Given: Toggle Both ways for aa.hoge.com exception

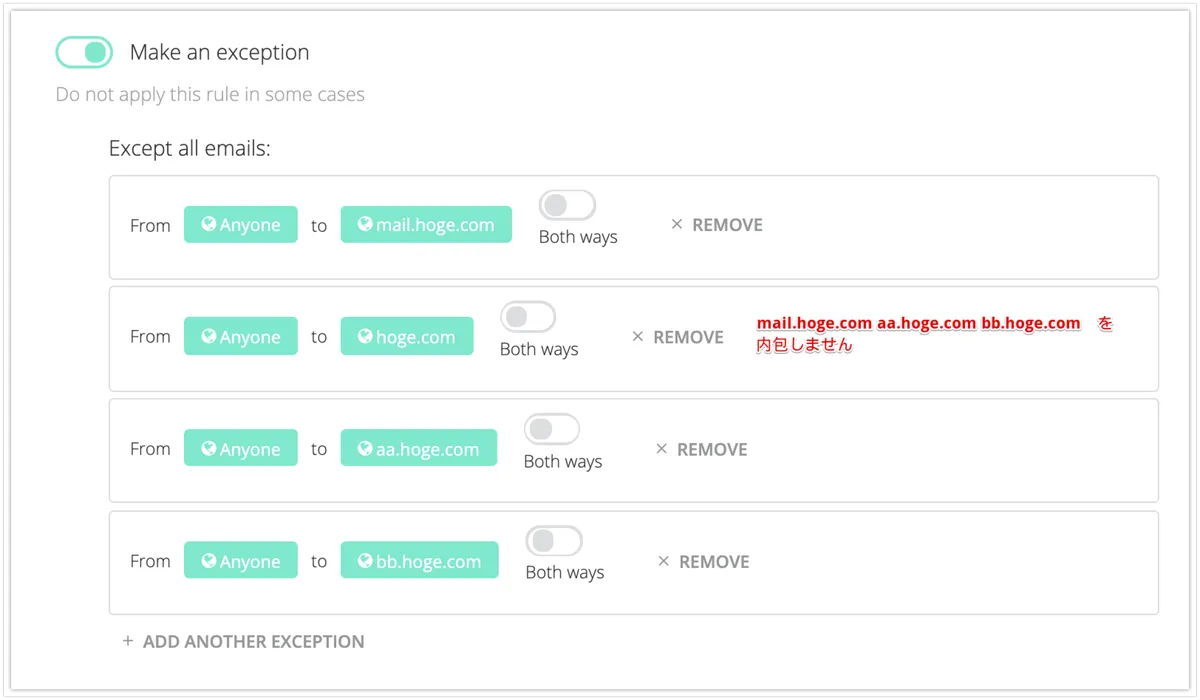Looking at the screenshot, I should (x=552, y=429).
